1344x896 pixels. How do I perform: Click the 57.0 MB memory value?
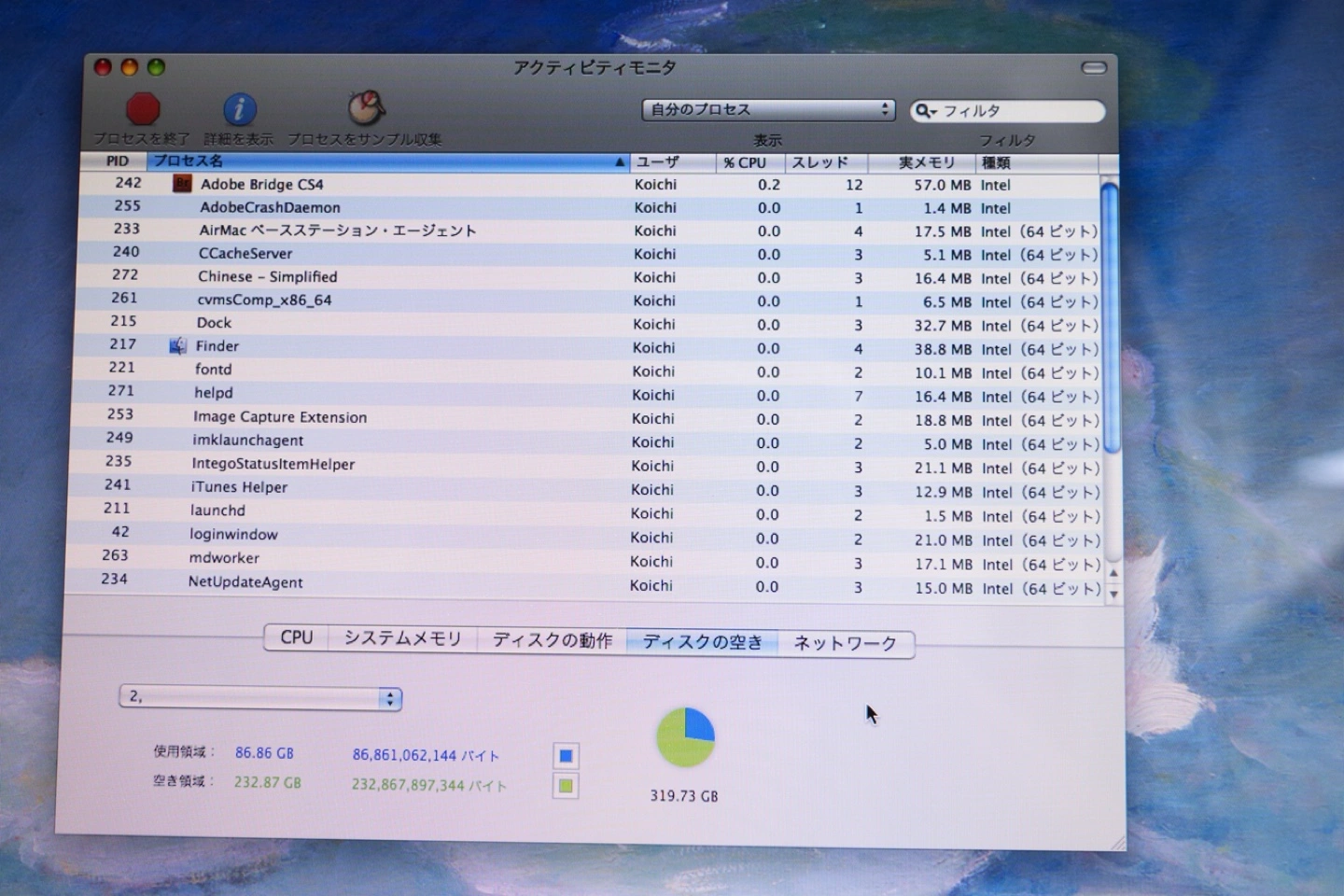(x=942, y=185)
